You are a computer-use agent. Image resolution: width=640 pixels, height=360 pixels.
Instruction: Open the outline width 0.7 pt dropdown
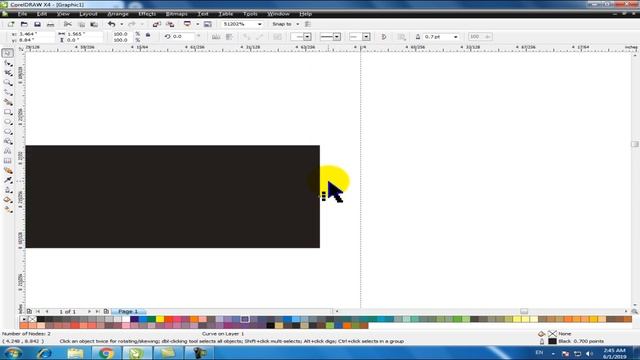click(x=456, y=37)
